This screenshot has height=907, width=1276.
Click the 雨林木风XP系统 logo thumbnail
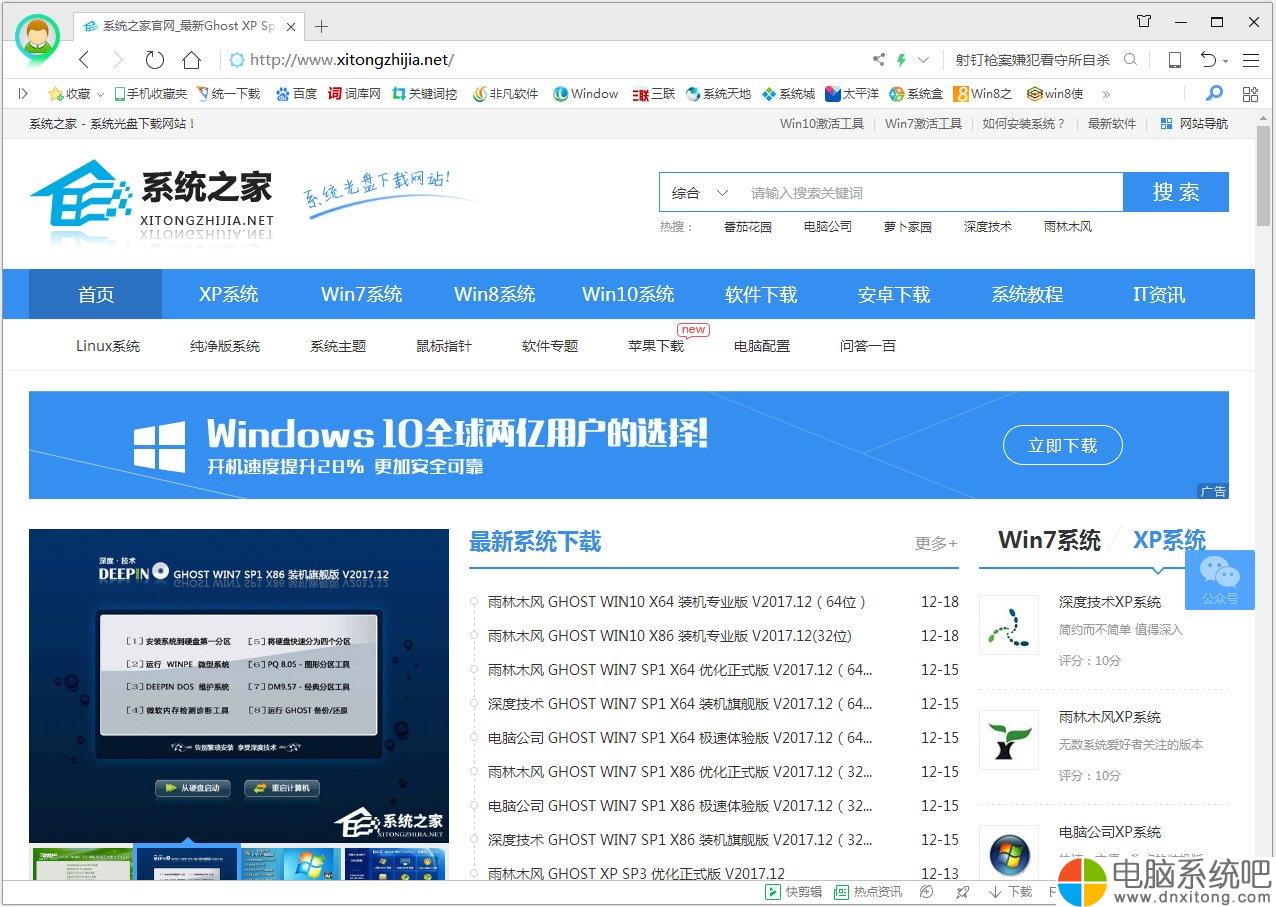click(1009, 740)
